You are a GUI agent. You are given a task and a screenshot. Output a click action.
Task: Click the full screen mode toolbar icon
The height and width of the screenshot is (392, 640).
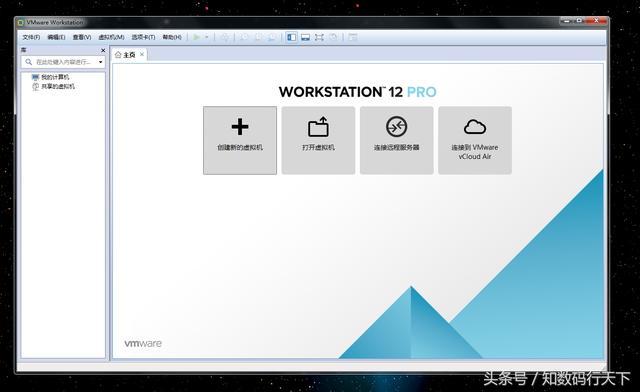click(319, 37)
